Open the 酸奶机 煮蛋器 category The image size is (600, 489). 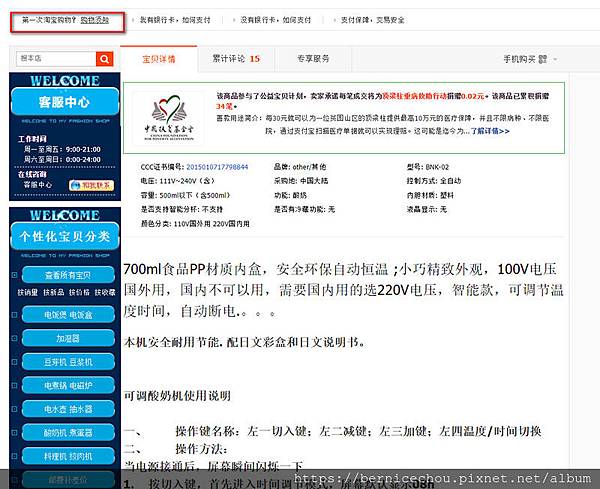68,433
